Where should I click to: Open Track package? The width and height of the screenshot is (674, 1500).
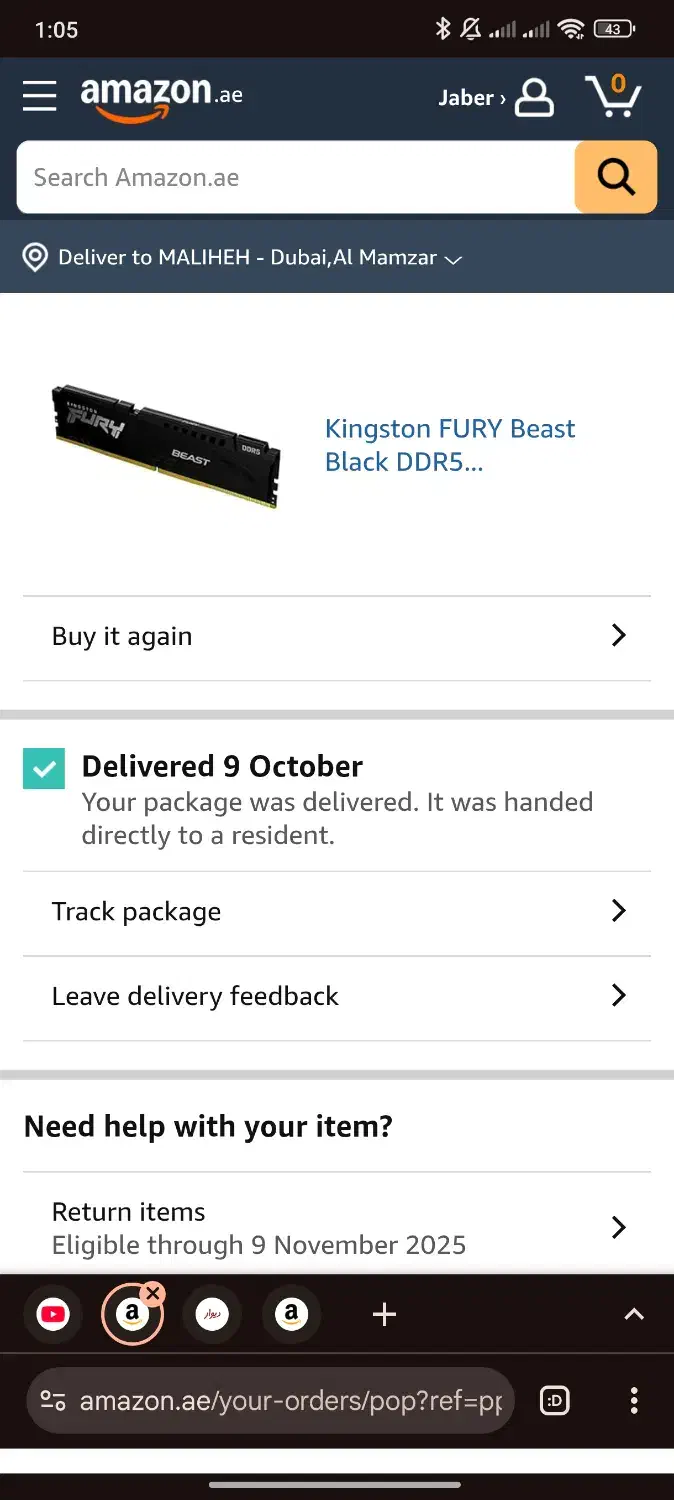click(337, 912)
